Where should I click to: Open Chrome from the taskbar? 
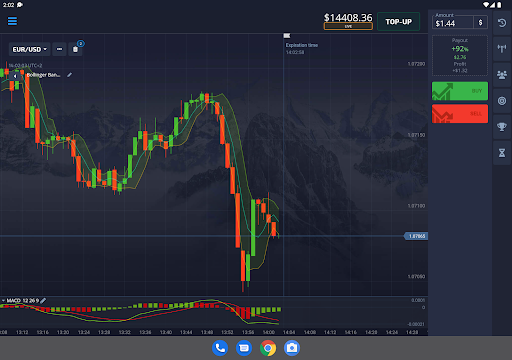pyautogui.click(x=268, y=348)
